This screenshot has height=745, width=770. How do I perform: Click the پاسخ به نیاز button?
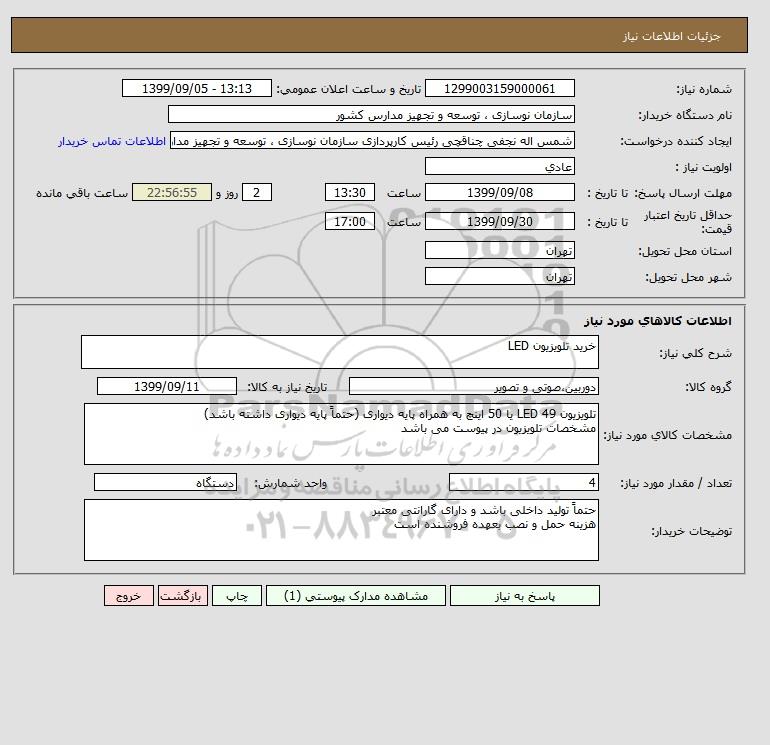[x=524, y=596]
